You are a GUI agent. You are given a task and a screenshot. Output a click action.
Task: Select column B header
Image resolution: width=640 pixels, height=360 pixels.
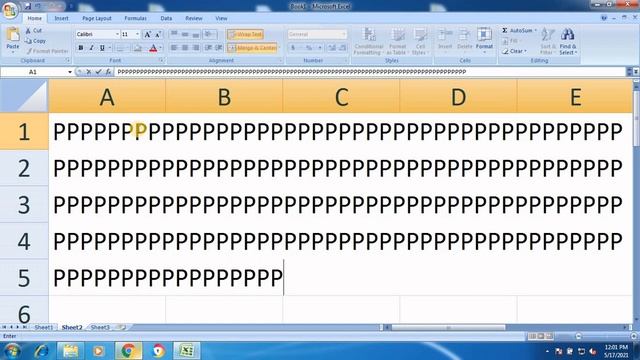coord(224,96)
